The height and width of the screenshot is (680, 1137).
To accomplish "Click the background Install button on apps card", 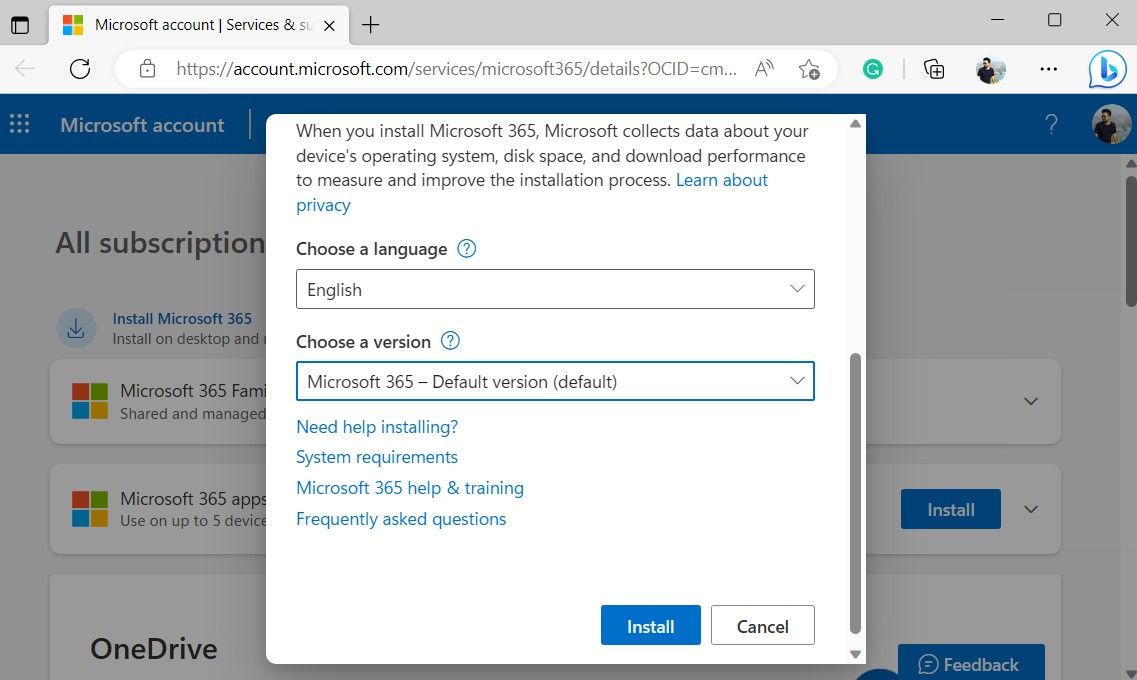I will pos(951,510).
